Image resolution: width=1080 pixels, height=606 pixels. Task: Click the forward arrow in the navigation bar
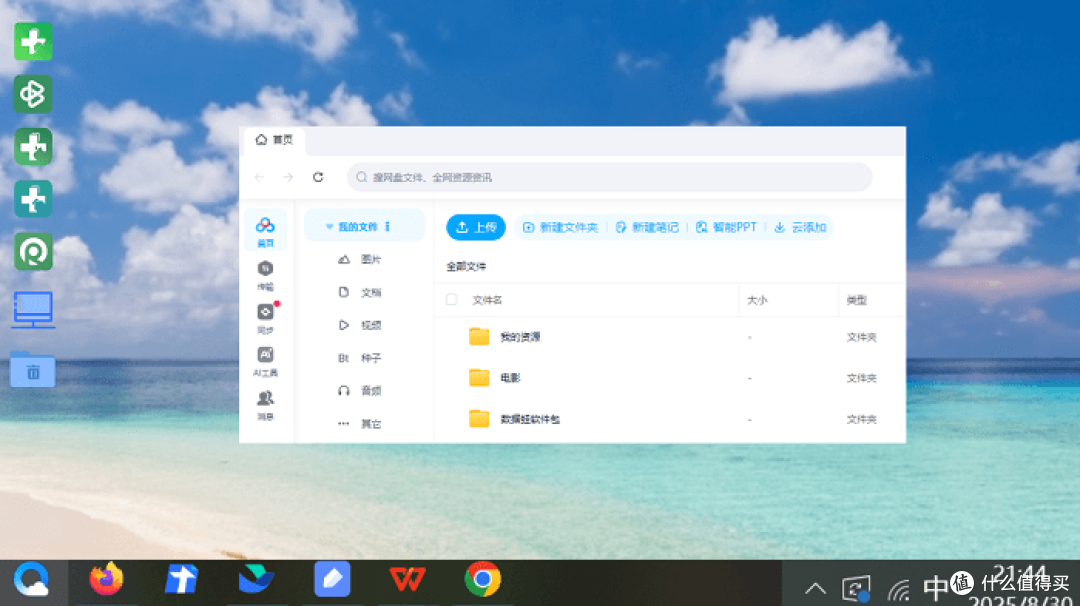point(288,178)
